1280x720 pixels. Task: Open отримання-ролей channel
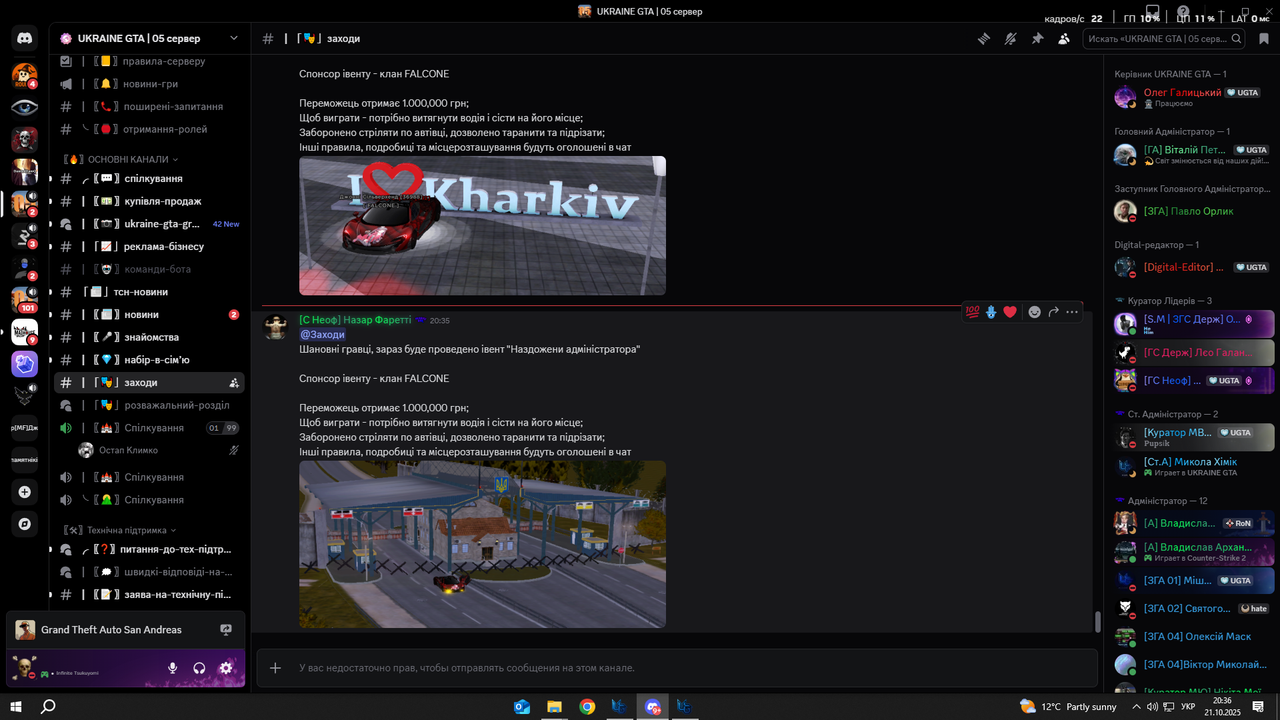[x=149, y=129]
